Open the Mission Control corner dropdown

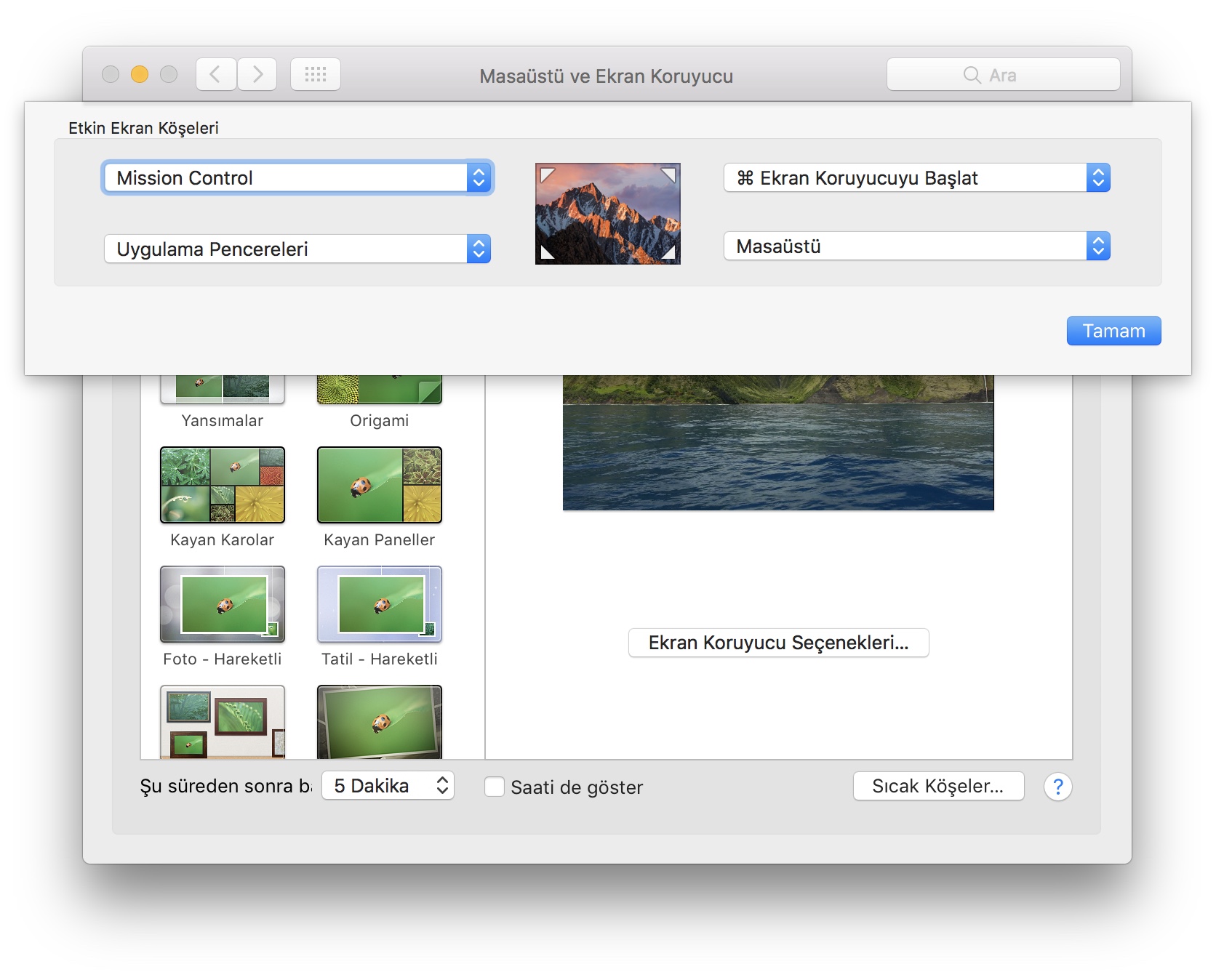click(297, 178)
